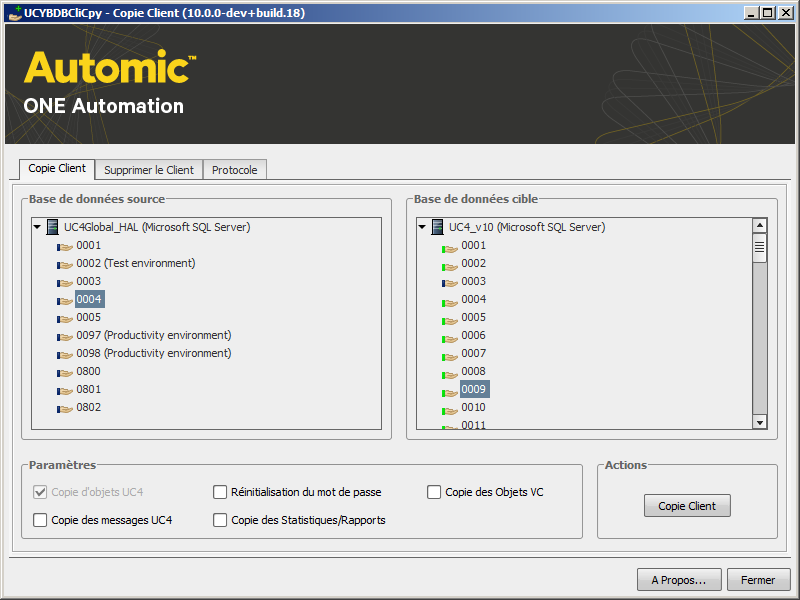Toggle Copie des Objets VC checkbox

pos(435,492)
